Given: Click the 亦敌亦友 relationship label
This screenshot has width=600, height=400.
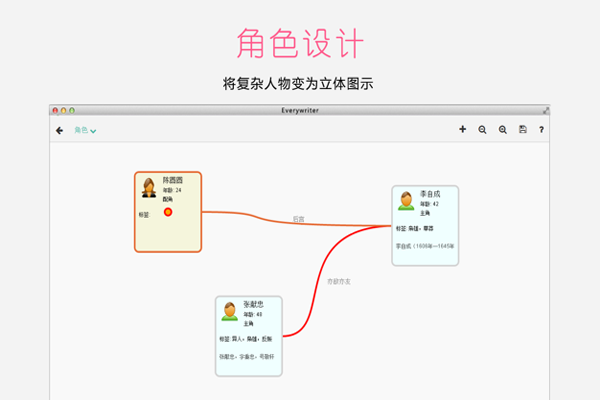Looking at the screenshot, I should coord(339,282).
